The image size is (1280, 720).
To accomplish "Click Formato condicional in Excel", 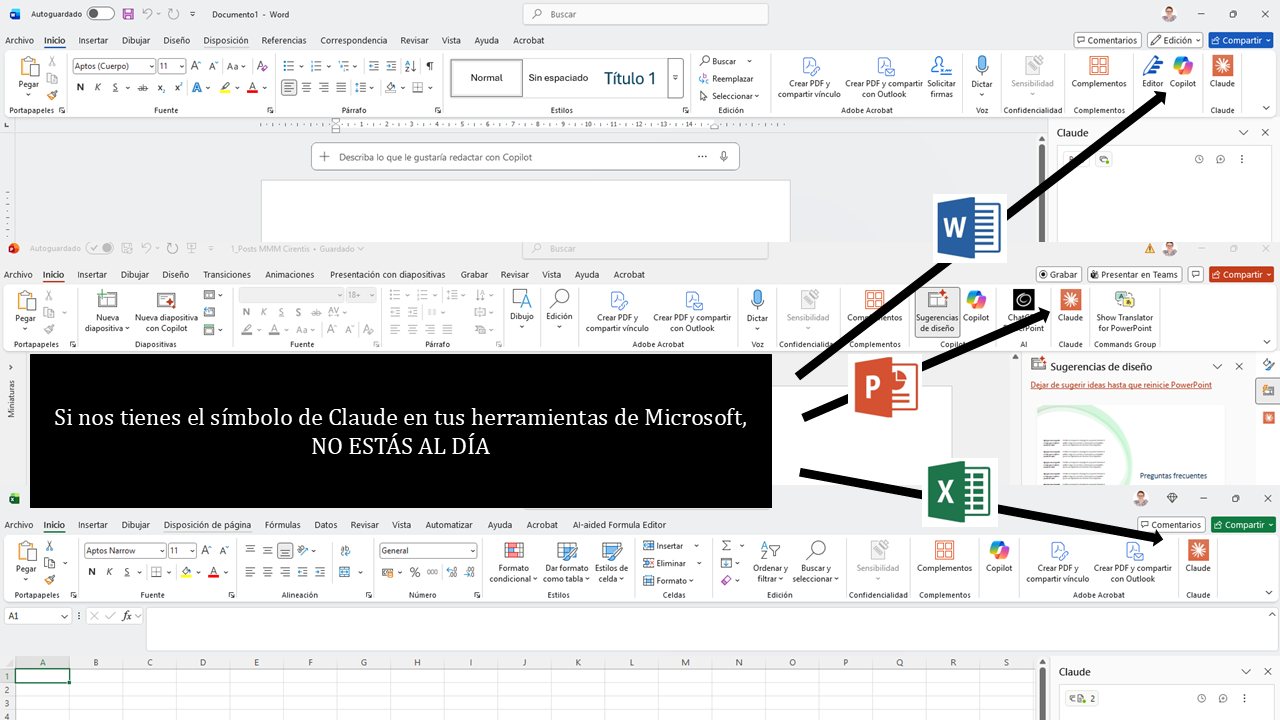I will pyautogui.click(x=514, y=561).
